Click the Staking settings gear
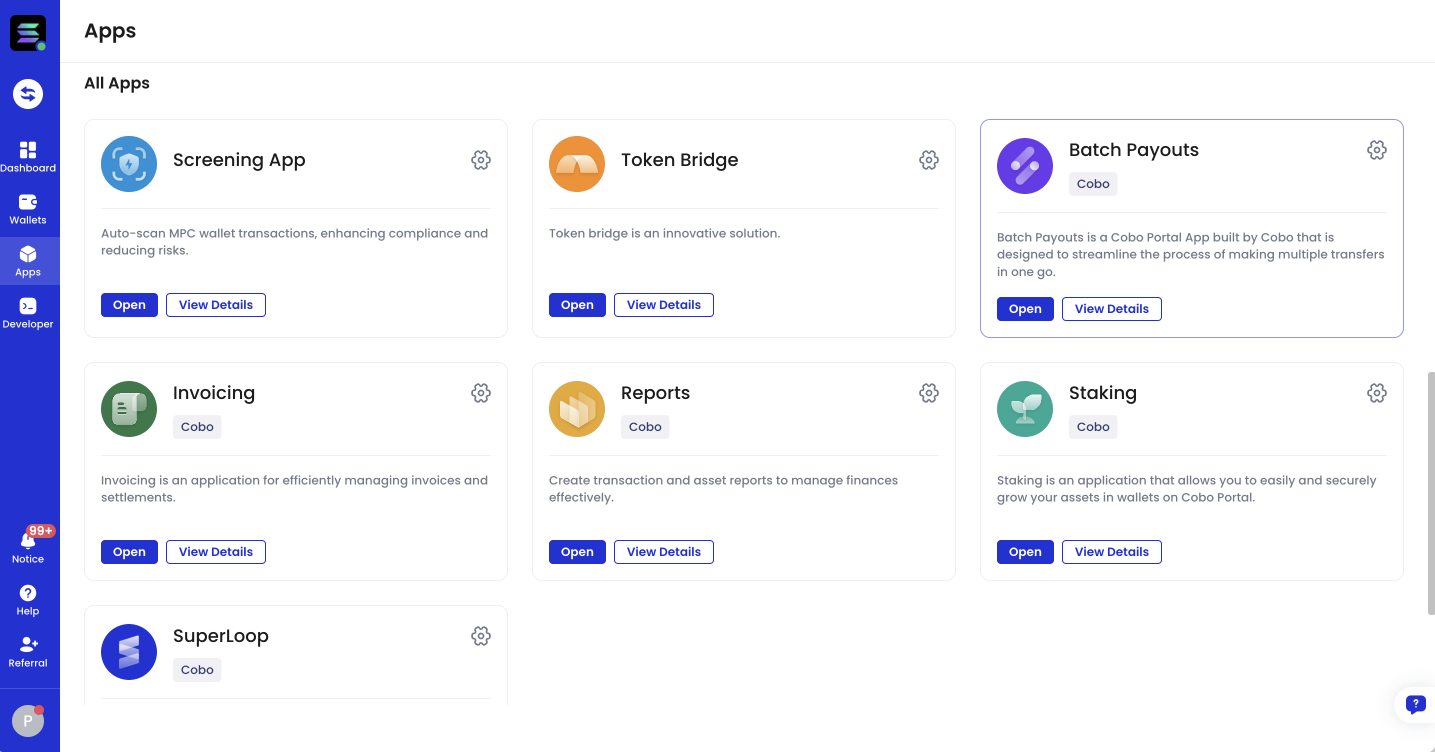This screenshot has width=1435, height=752. [1377, 393]
